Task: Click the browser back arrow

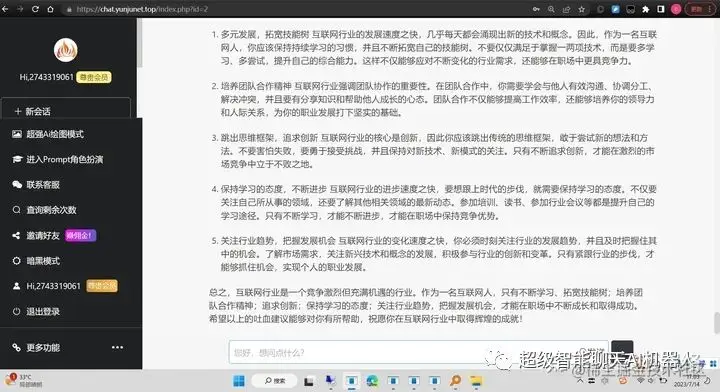Action: [5, 9]
